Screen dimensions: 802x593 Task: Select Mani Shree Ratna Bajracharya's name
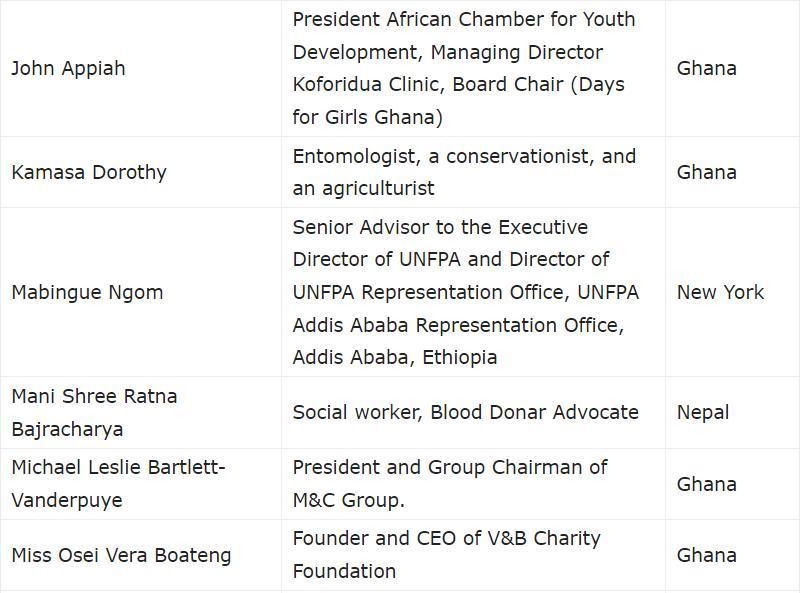coord(95,412)
